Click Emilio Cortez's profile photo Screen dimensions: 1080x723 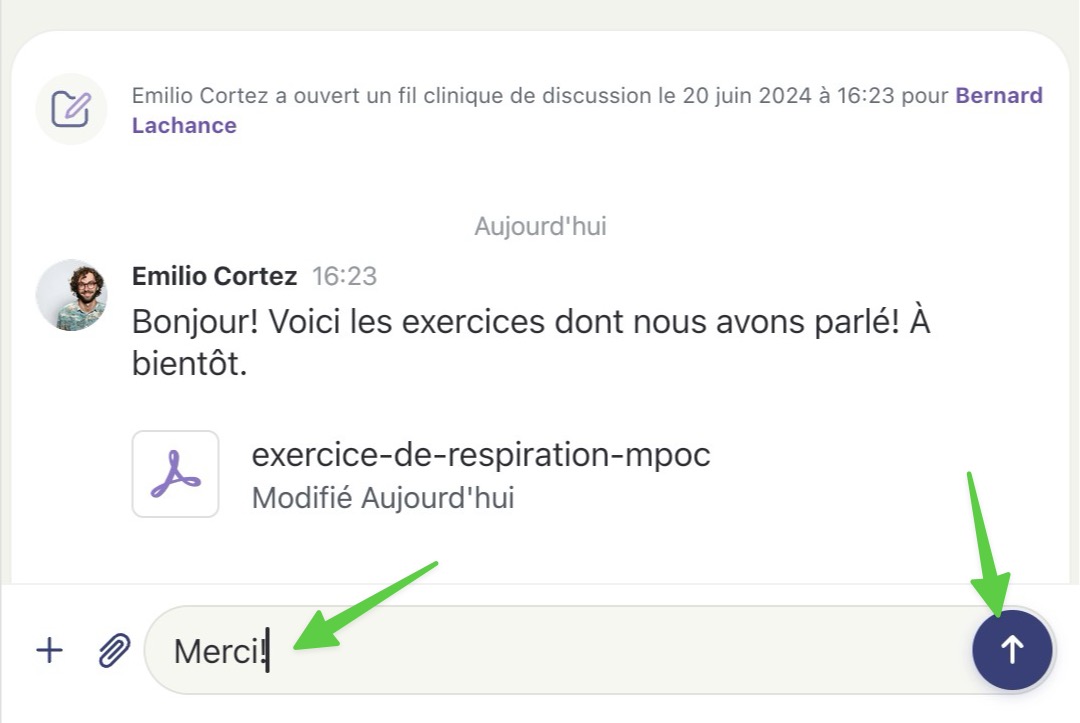[72, 295]
